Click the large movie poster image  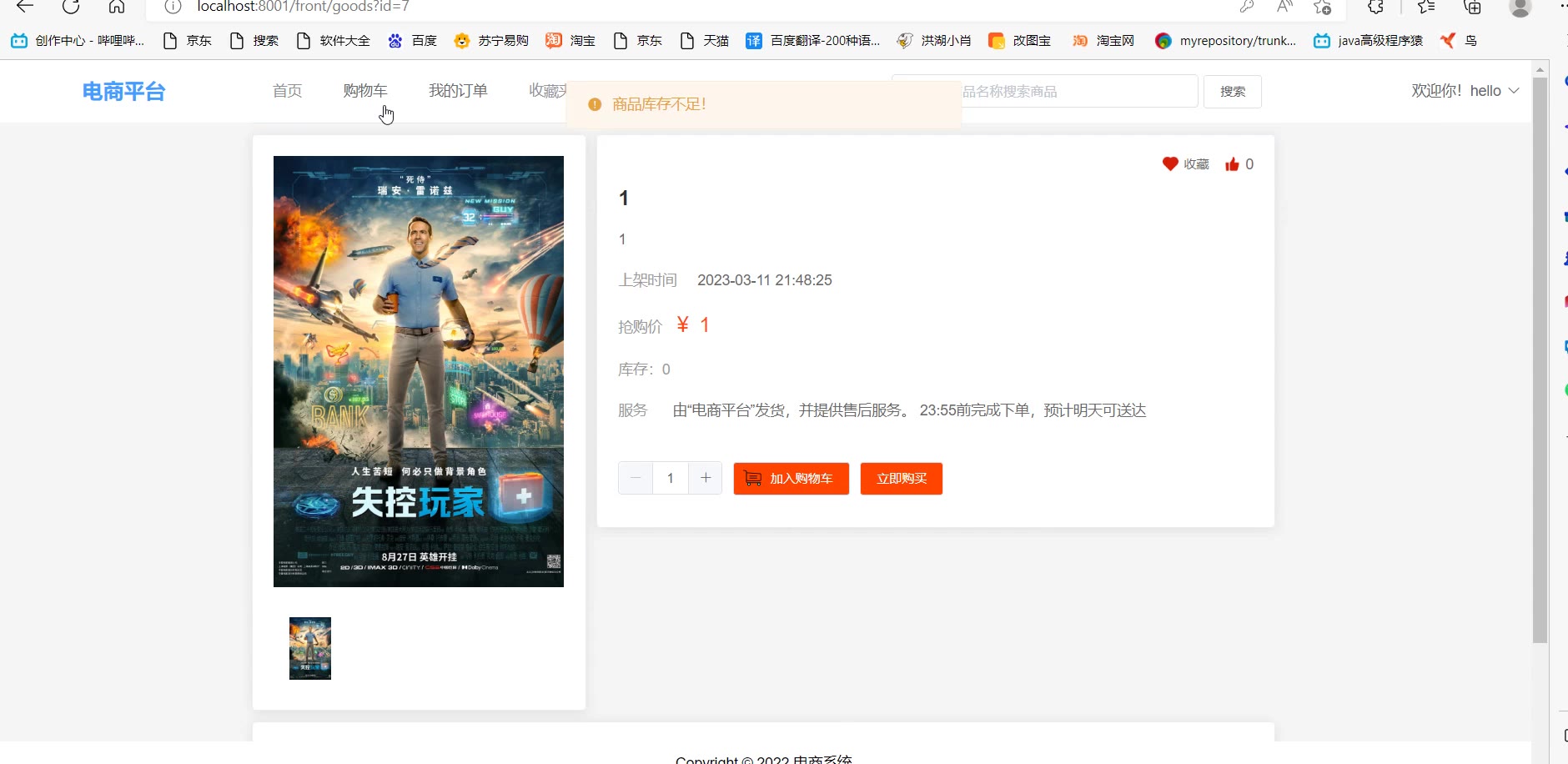pos(419,371)
